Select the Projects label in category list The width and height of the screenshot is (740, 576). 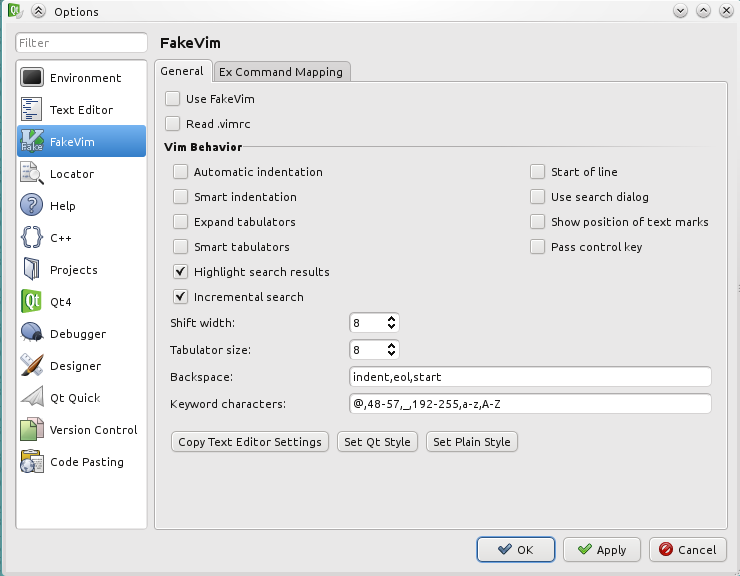click(x=74, y=270)
